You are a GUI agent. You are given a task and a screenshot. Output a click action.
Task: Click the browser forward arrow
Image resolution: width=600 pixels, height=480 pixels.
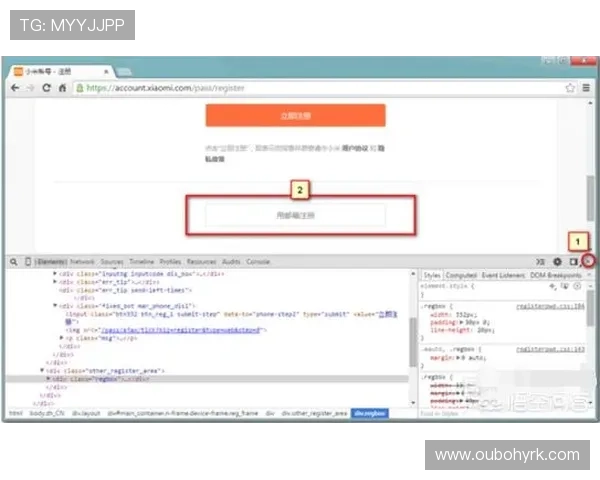tap(30, 88)
